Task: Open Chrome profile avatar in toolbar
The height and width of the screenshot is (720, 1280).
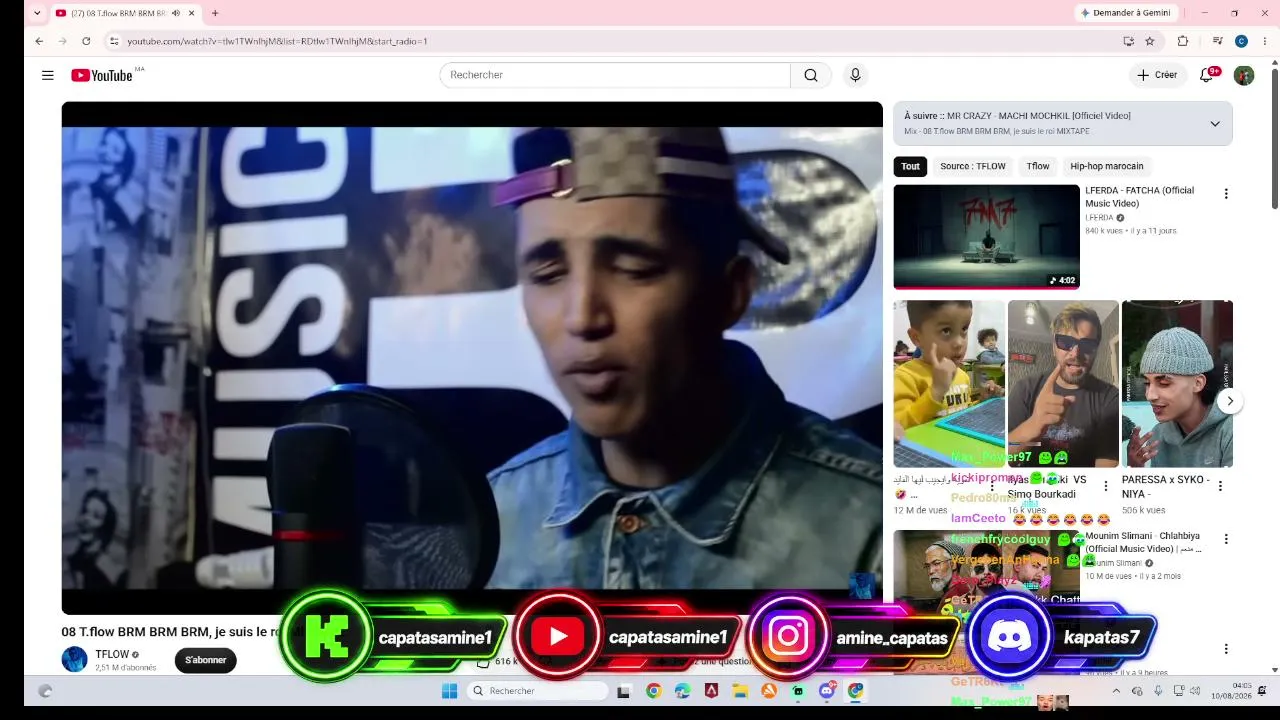Action: tap(1241, 41)
